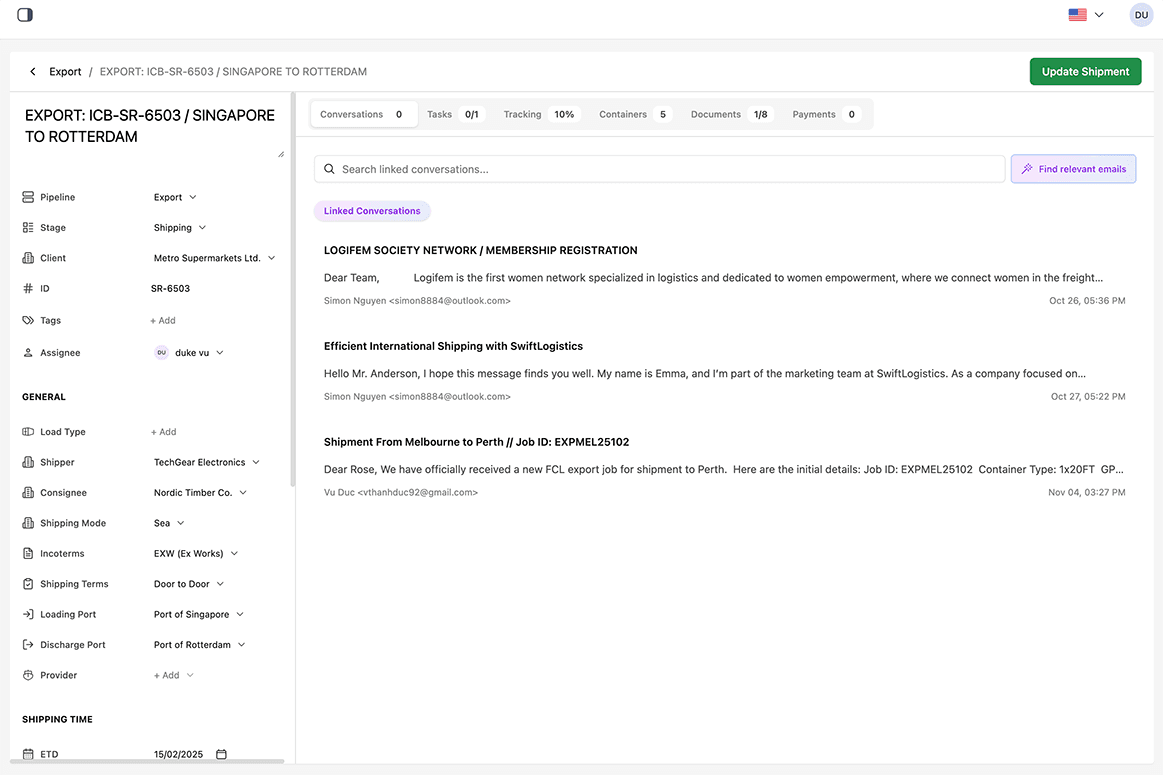Image resolution: width=1163 pixels, height=775 pixels.
Task: Open the Stage Shipping dropdown
Action: (179, 228)
